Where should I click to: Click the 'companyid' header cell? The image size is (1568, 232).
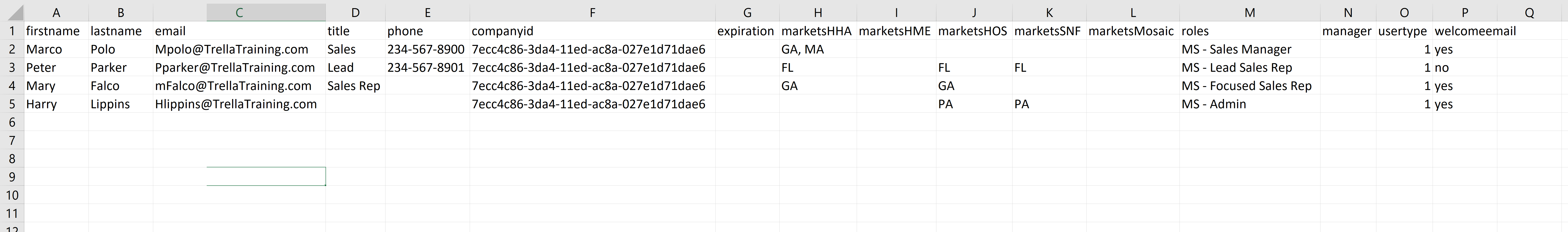tap(592, 31)
